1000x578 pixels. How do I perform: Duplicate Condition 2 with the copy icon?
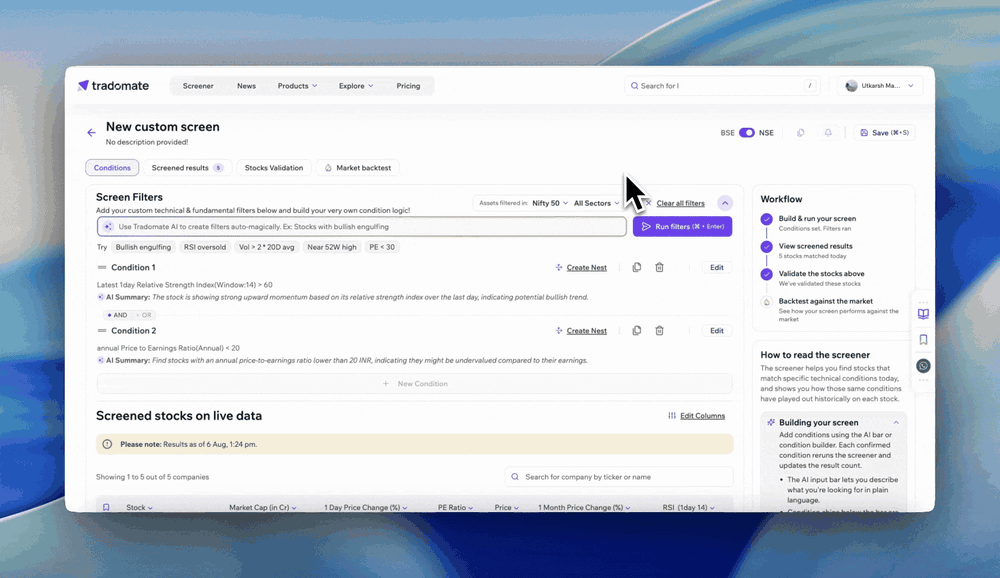click(636, 330)
